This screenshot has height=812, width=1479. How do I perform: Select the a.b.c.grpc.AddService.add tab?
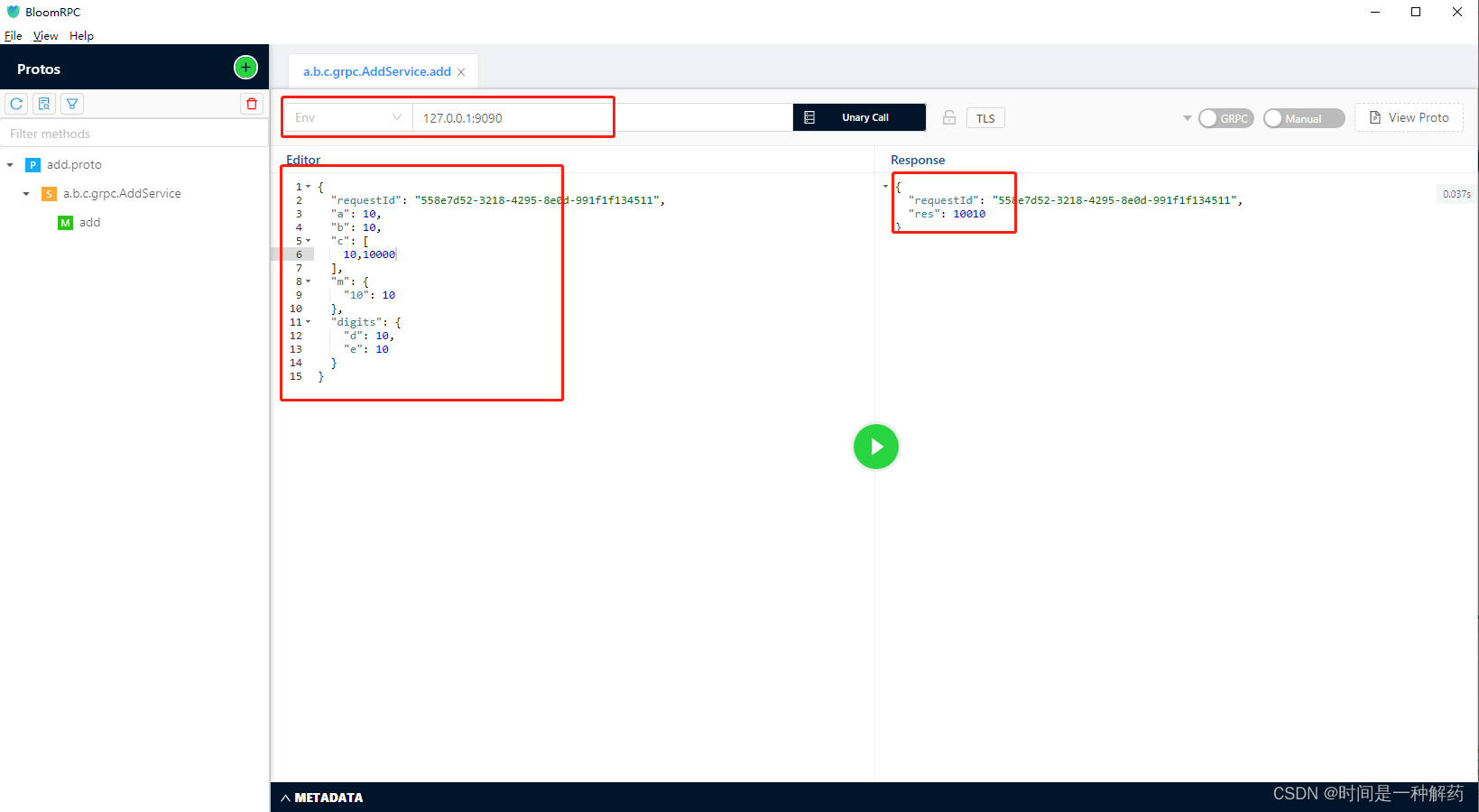coord(375,70)
